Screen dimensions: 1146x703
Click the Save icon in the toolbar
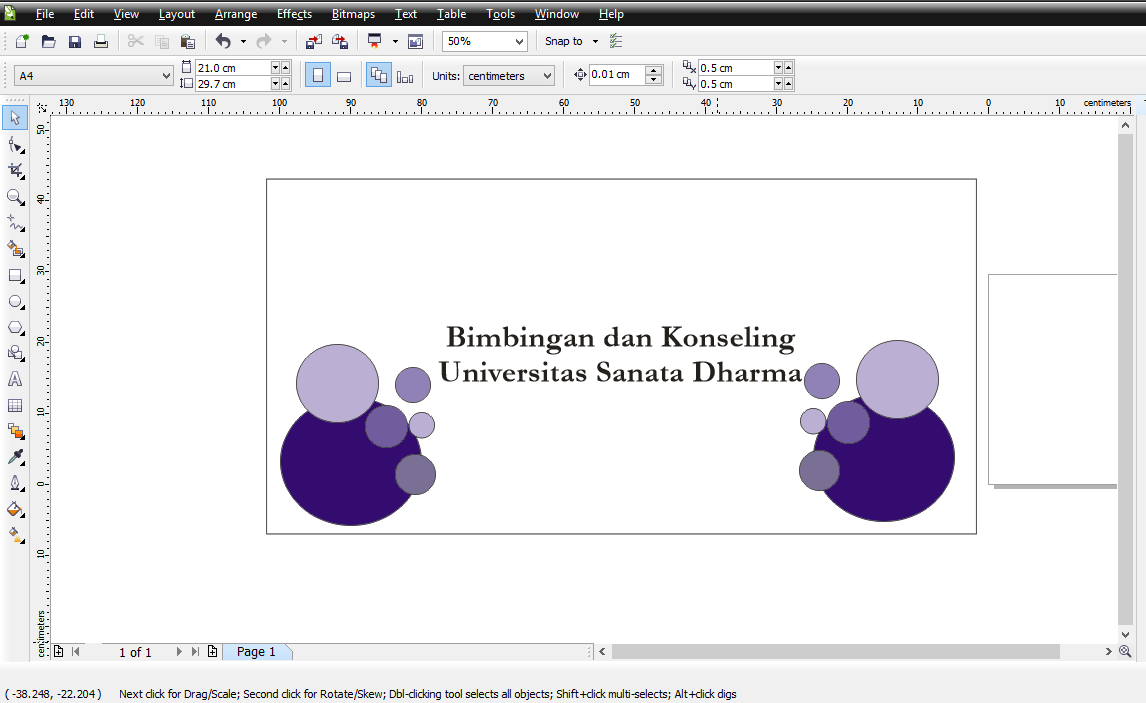[75, 42]
